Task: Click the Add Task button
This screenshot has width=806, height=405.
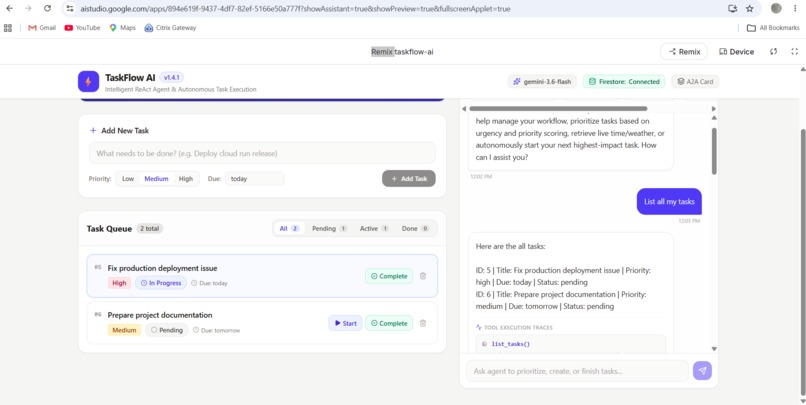Action: coord(409,178)
